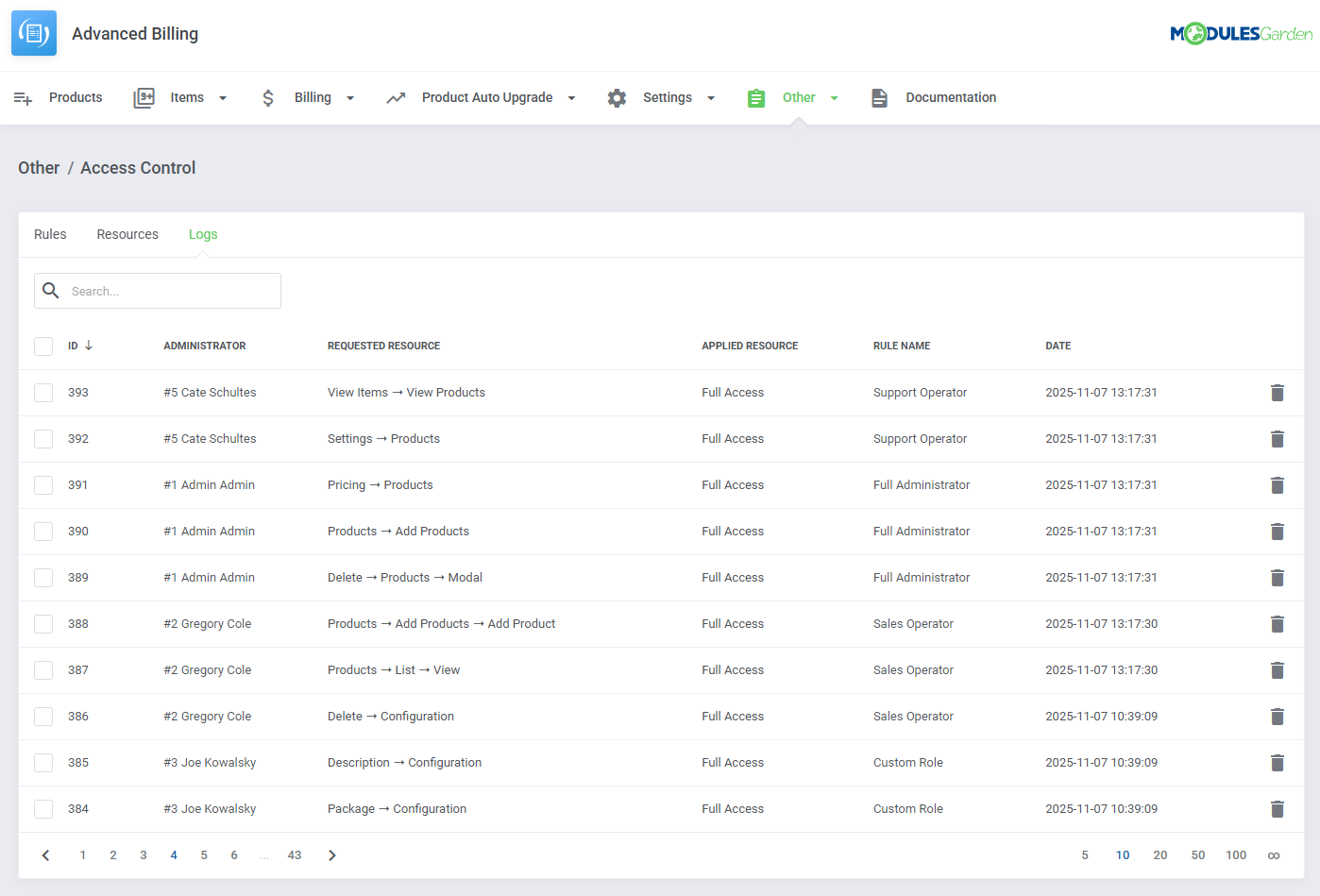Select the Products toolbar icon
This screenshot has width=1320, height=896.
pyautogui.click(x=23, y=97)
